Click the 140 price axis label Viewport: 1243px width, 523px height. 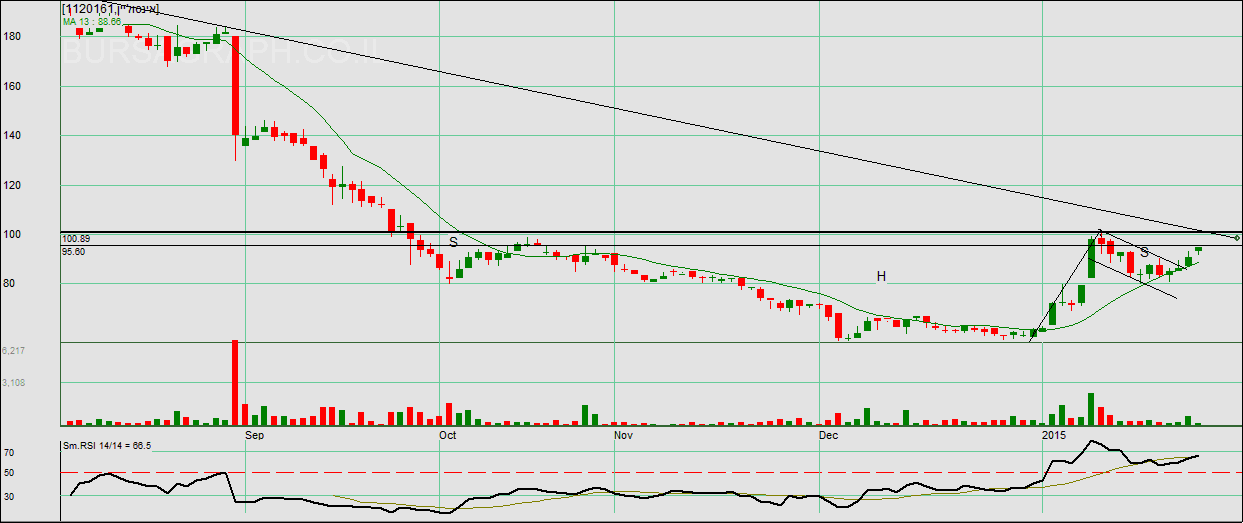pyautogui.click(x=13, y=136)
